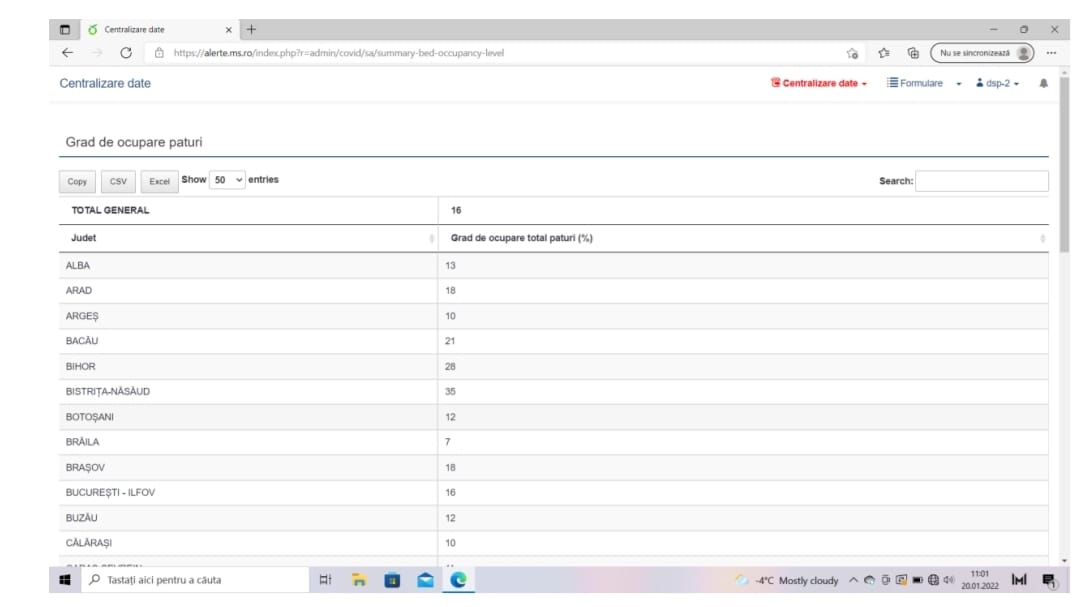
Task: Open the browser Collections icon
Action: [913, 53]
